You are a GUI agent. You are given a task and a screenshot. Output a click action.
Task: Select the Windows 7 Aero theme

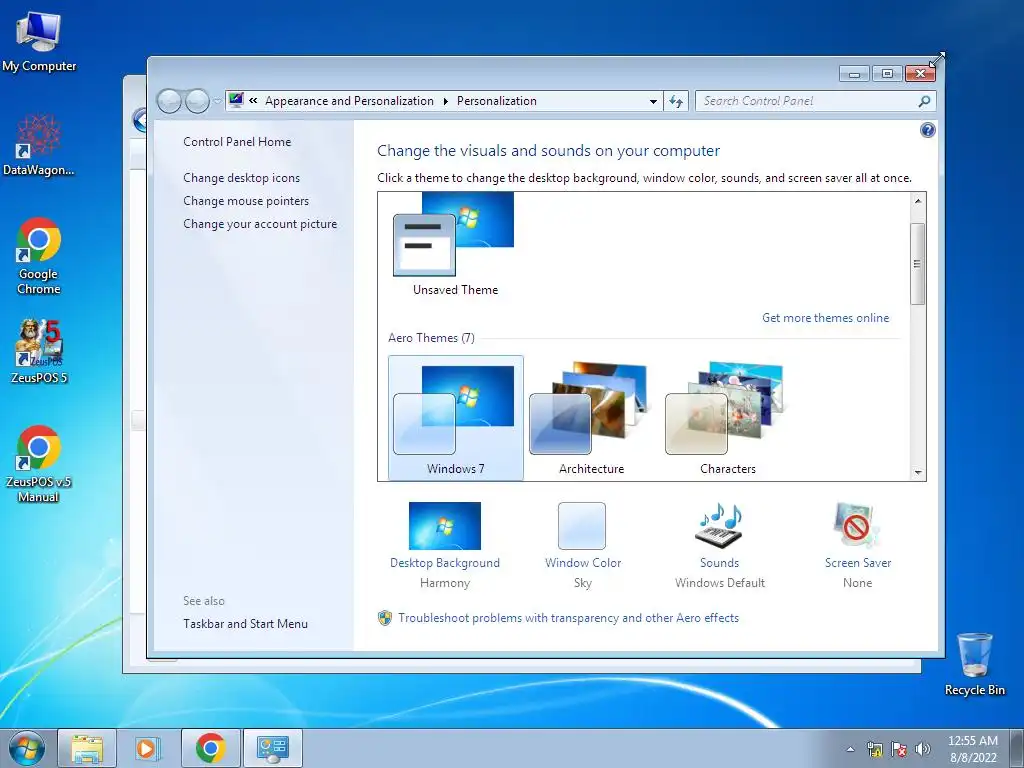456,418
